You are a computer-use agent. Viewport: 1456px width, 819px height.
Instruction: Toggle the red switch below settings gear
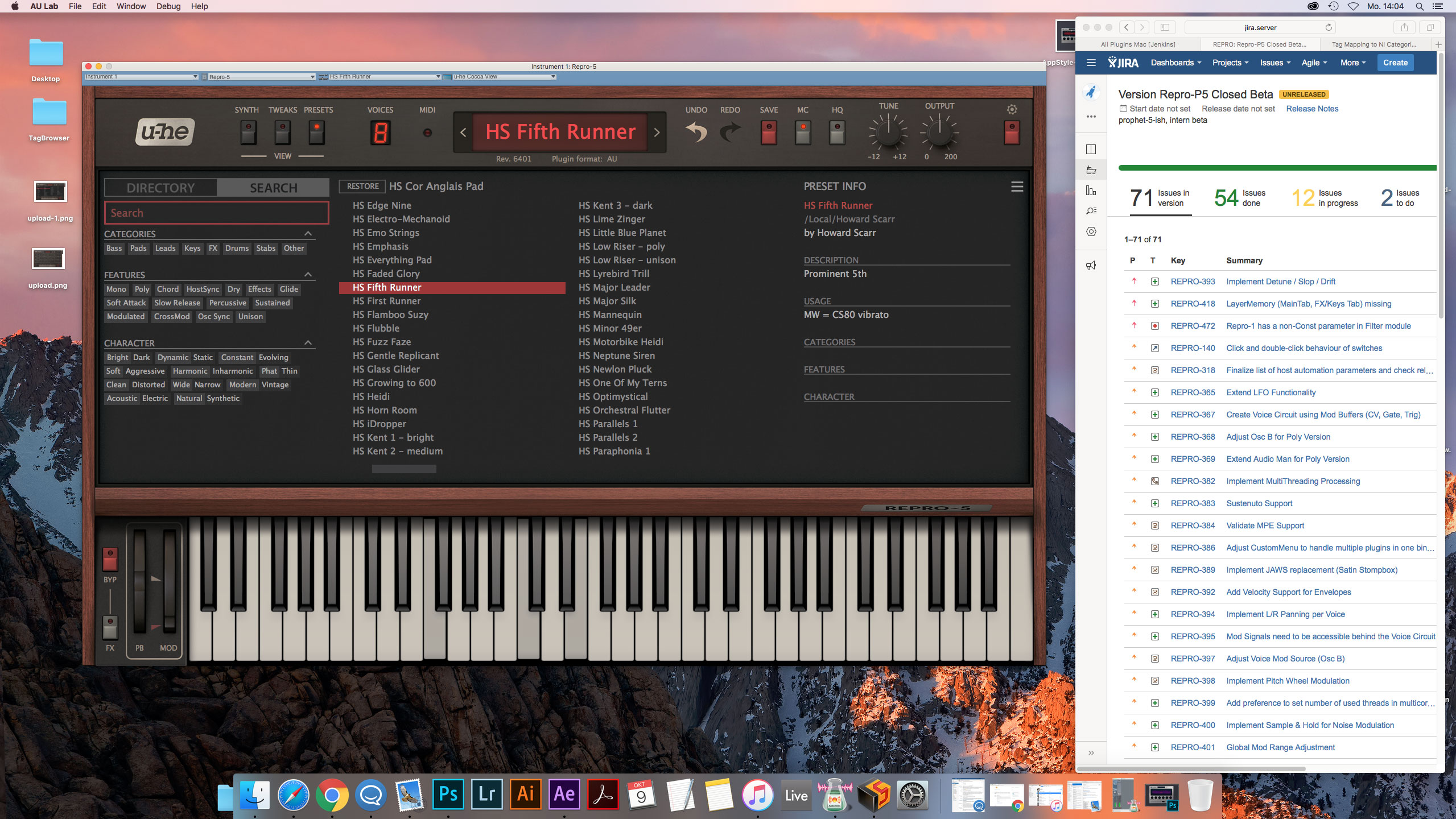(x=1012, y=133)
